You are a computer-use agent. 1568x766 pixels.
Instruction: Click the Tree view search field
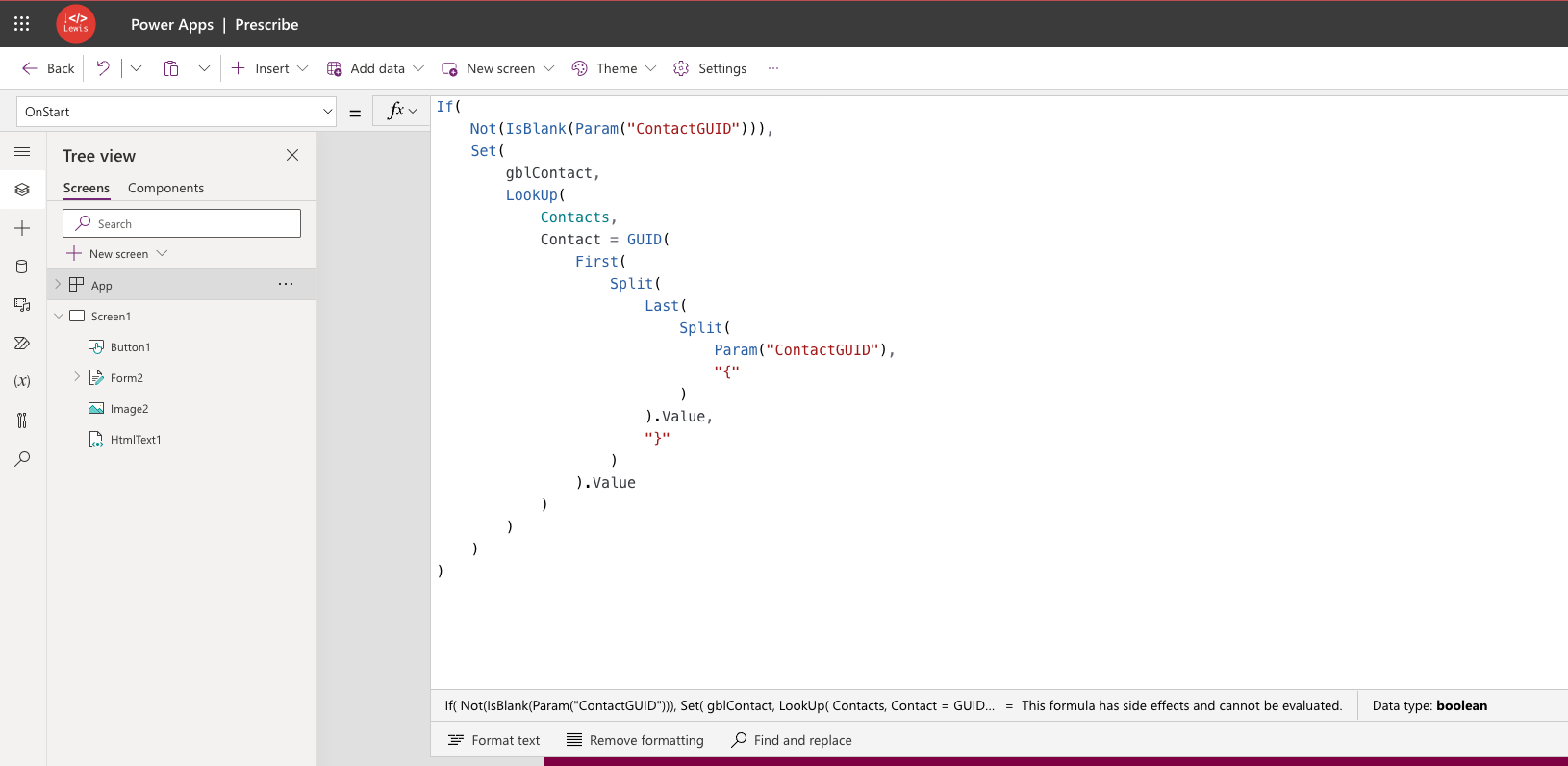[182, 223]
